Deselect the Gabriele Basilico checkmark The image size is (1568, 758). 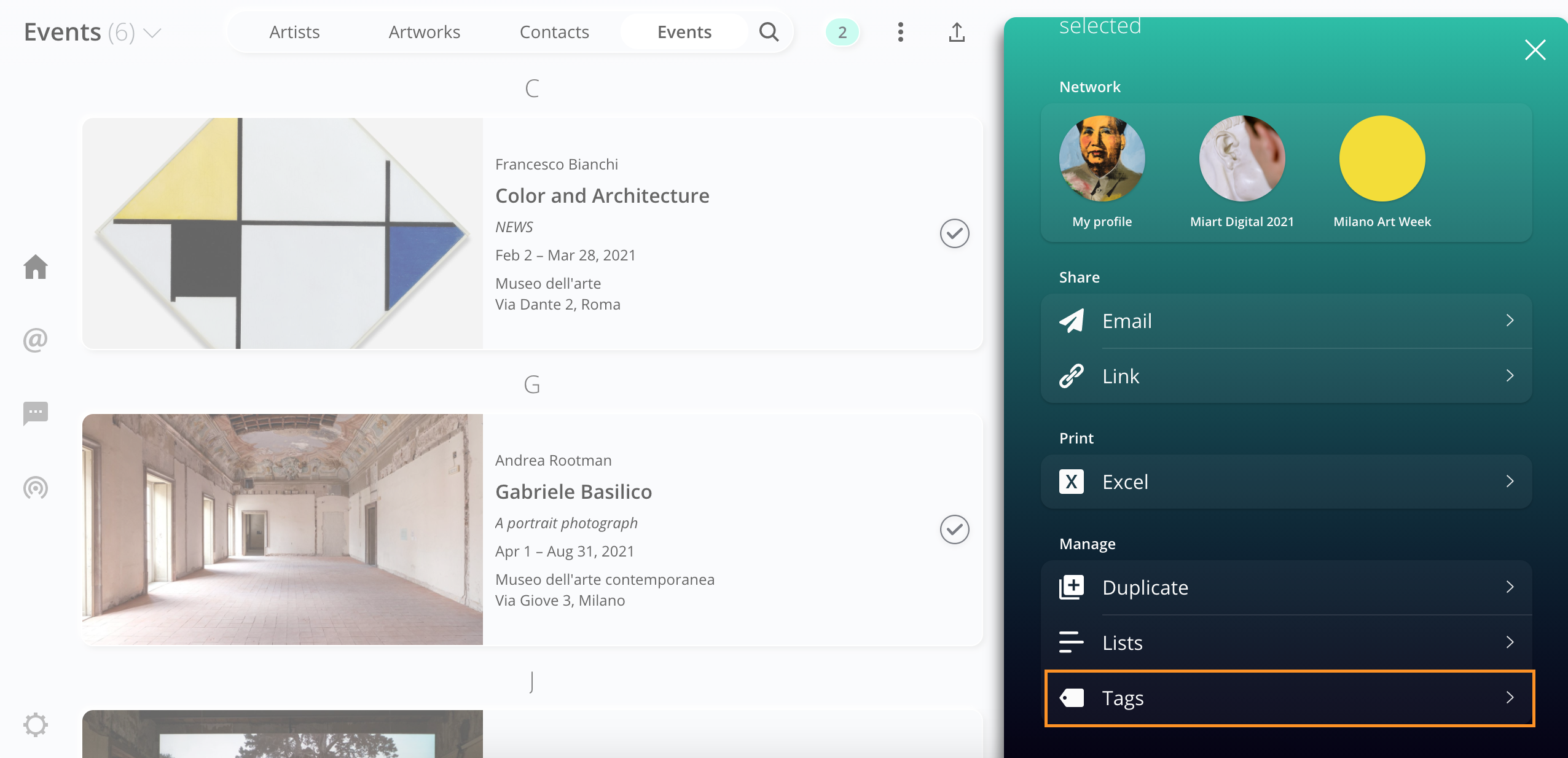tap(955, 529)
